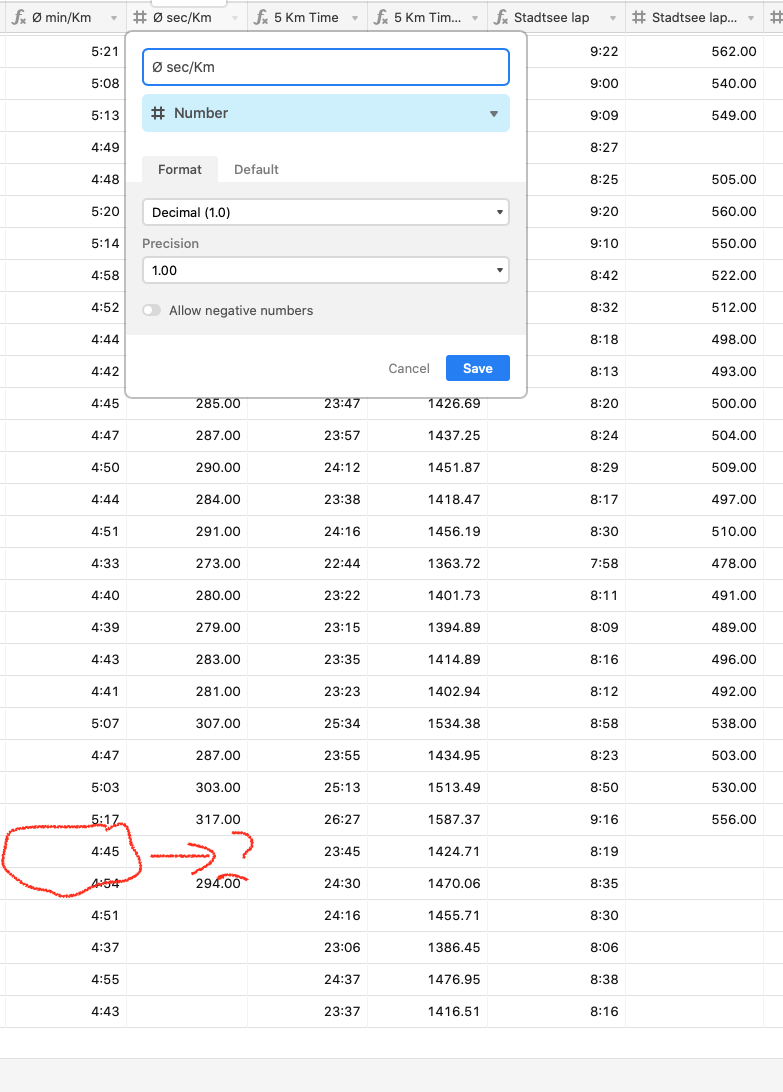Select cell with value 505.00

(695, 179)
